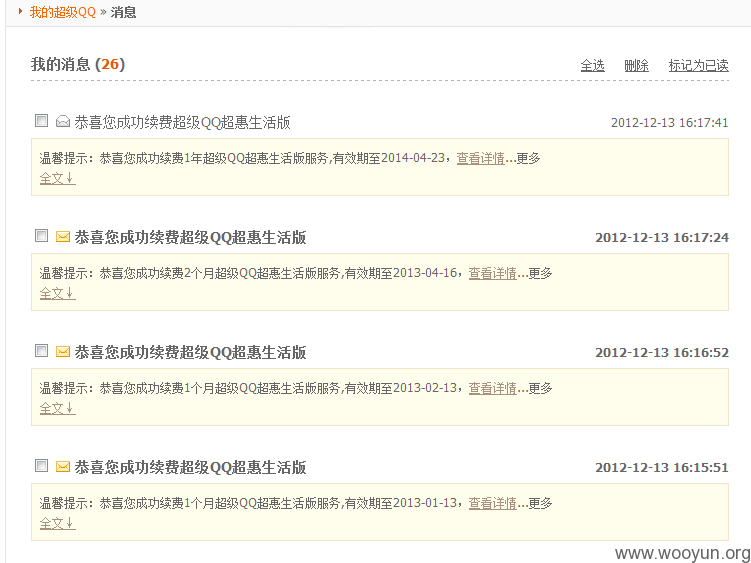This screenshot has width=751, height=563.
Task: Click the timestamp 2012-12-13 16:15:51
Action: (x=662, y=468)
